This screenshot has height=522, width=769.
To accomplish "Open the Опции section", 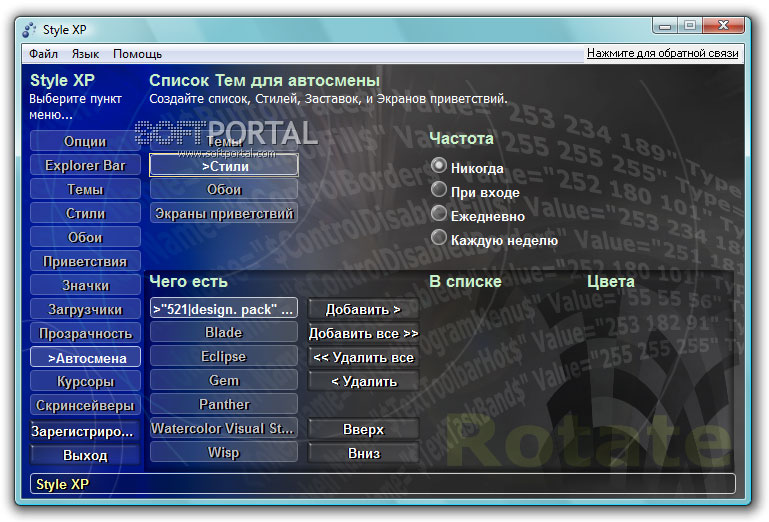I will pyautogui.click(x=85, y=141).
